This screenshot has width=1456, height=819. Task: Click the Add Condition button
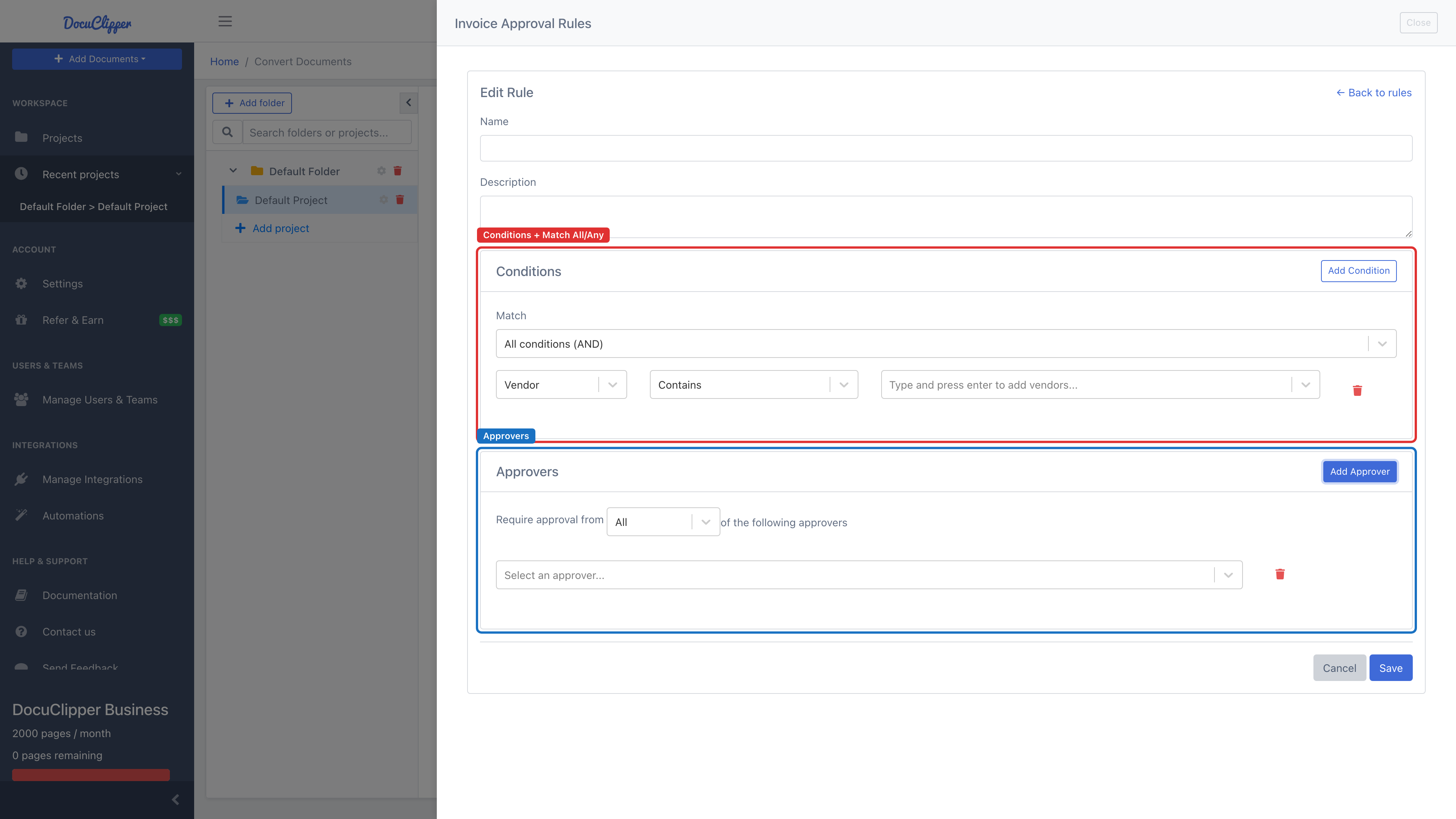[x=1358, y=271]
